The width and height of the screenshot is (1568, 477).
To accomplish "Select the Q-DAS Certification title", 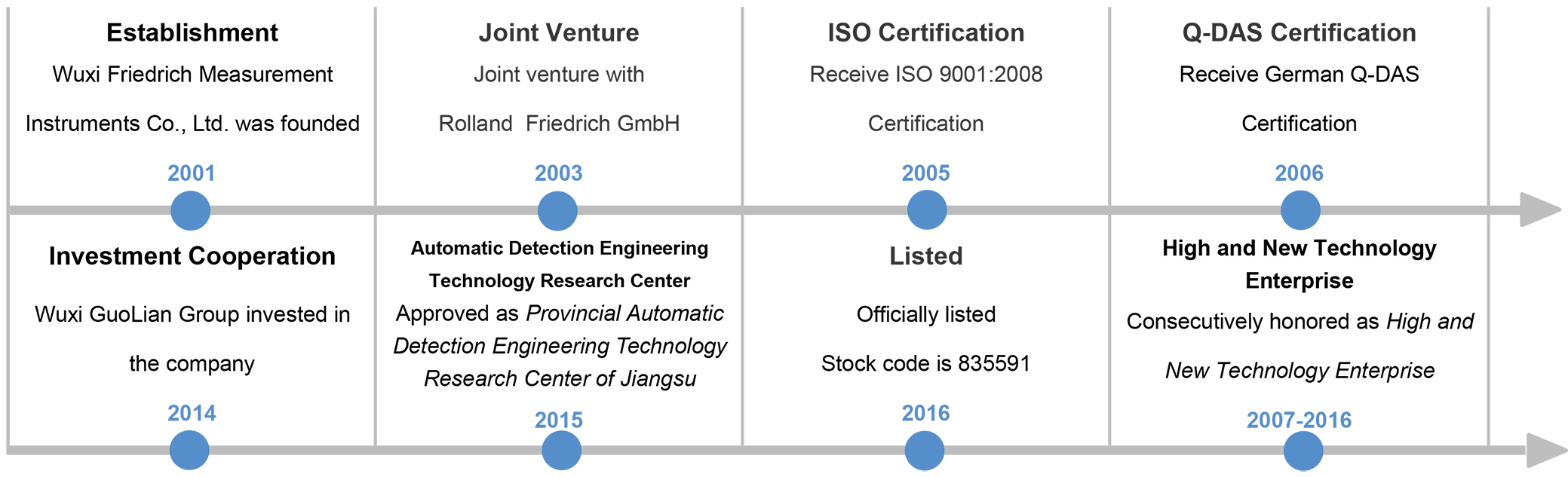I will pos(1299,33).
